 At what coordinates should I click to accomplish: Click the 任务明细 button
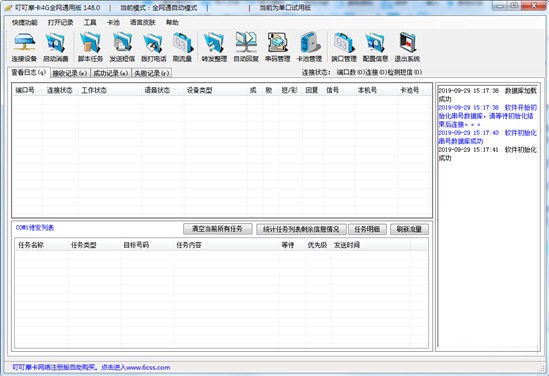(x=367, y=229)
